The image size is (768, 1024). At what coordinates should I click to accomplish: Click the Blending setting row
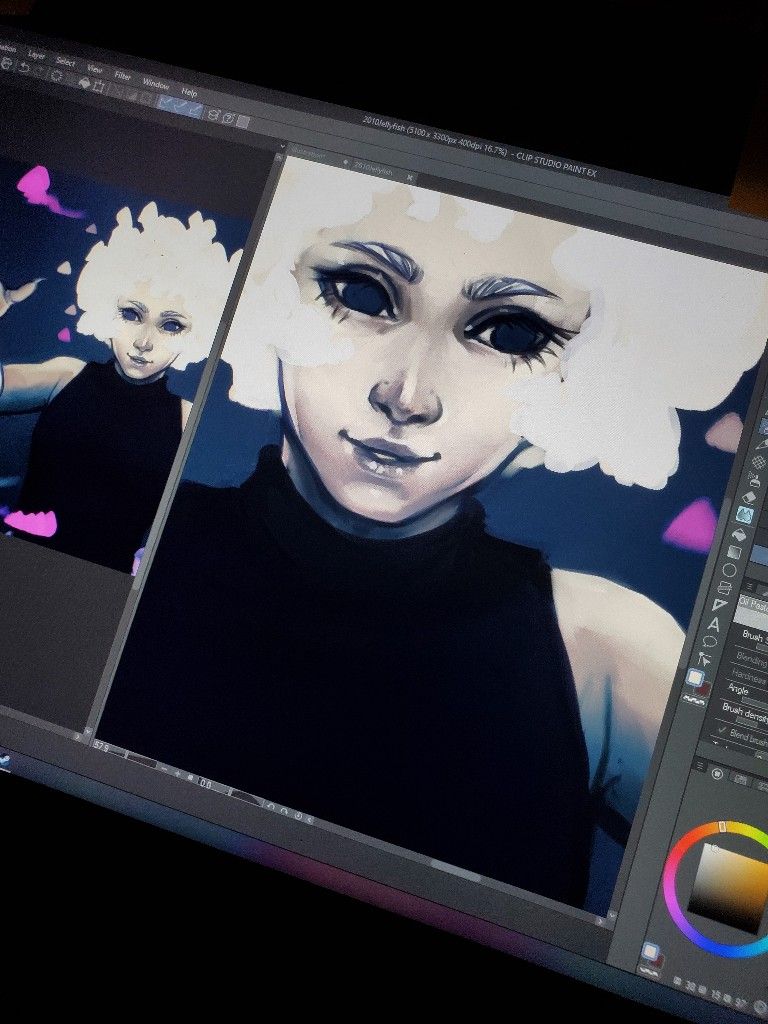pyautogui.click(x=752, y=660)
